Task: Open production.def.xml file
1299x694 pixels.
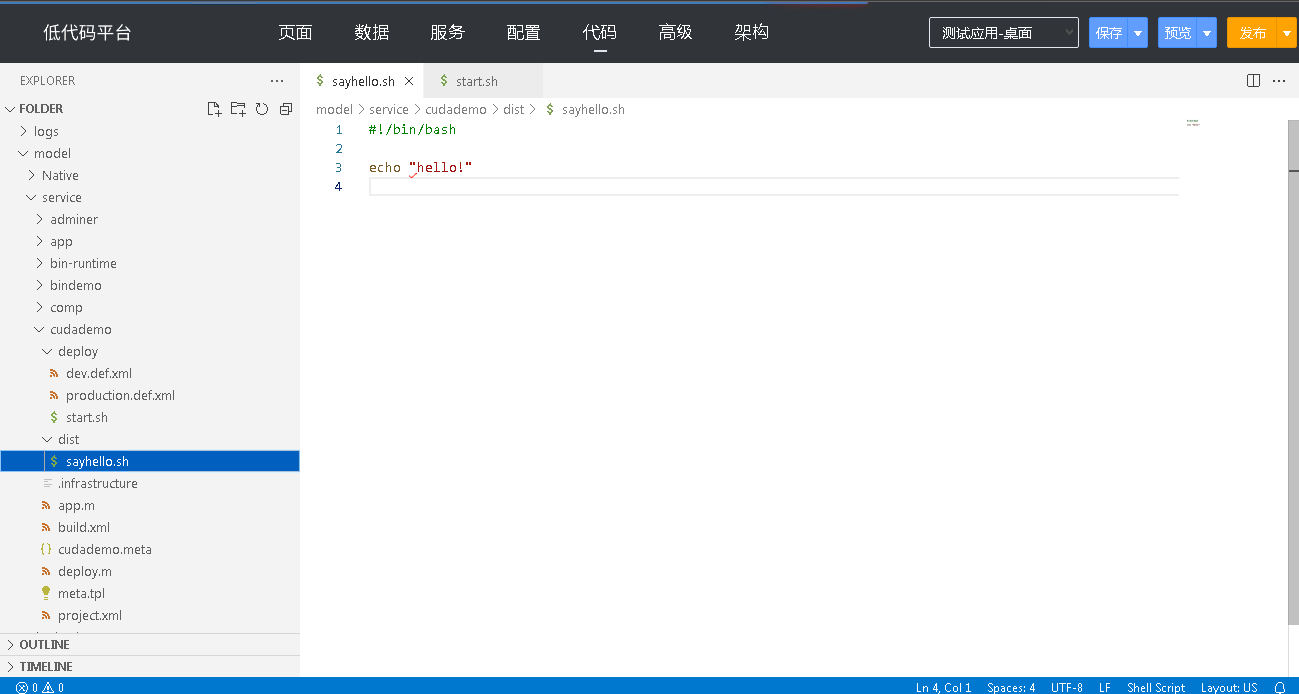Action: click(120, 395)
